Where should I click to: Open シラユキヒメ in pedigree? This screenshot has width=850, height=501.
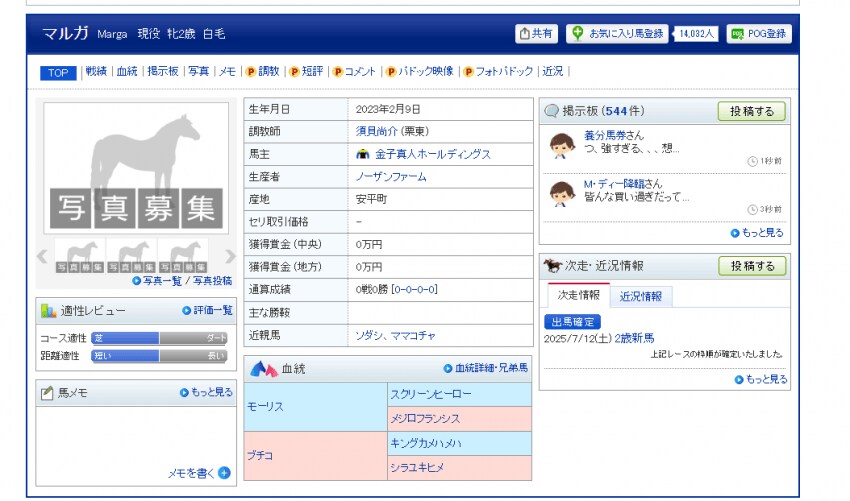[x=417, y=467]
